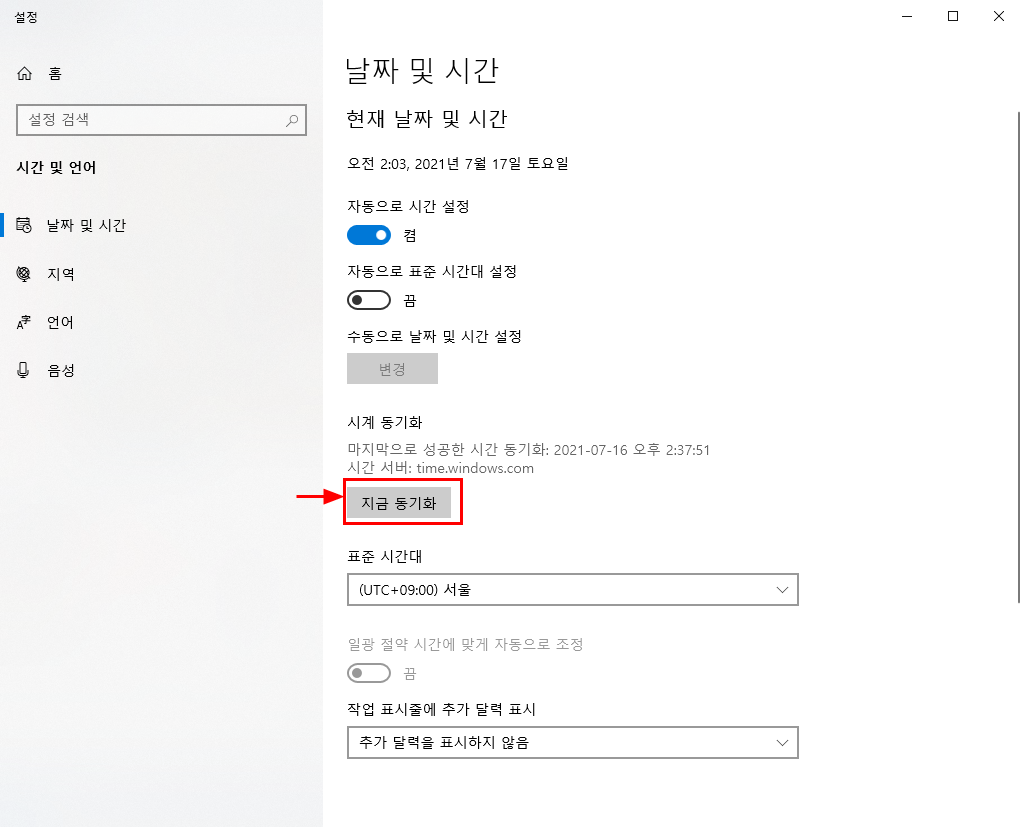
Task: Turn off 자동으로 시간 설정 toggle
Action: tap(369, 235)
